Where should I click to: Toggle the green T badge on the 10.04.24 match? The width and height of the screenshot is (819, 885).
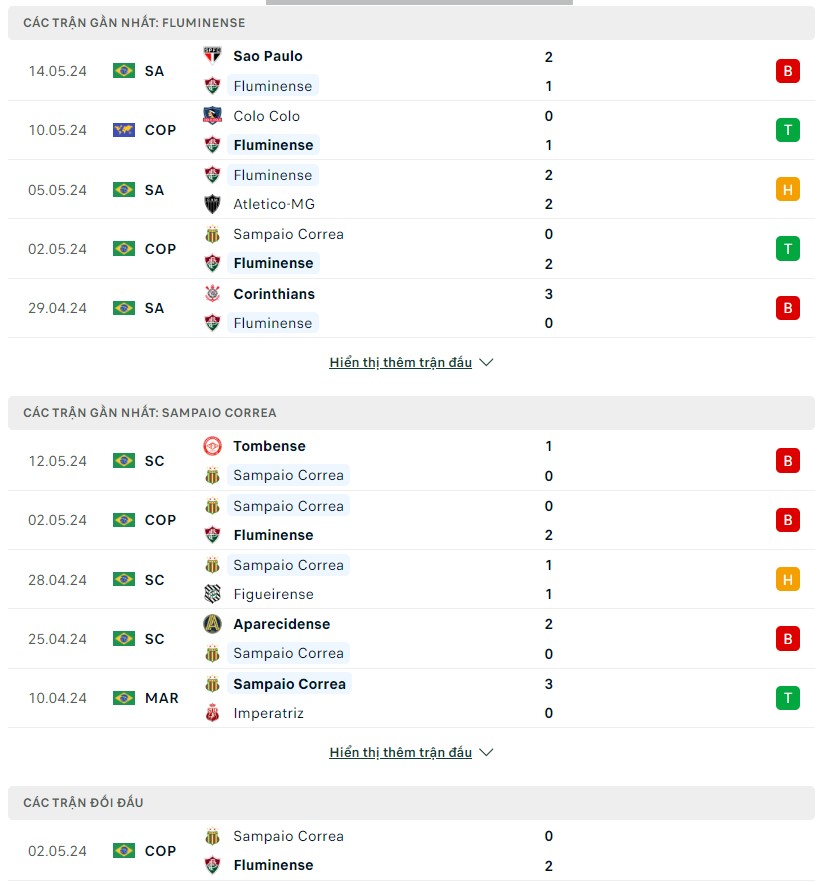tap(787, 697)
